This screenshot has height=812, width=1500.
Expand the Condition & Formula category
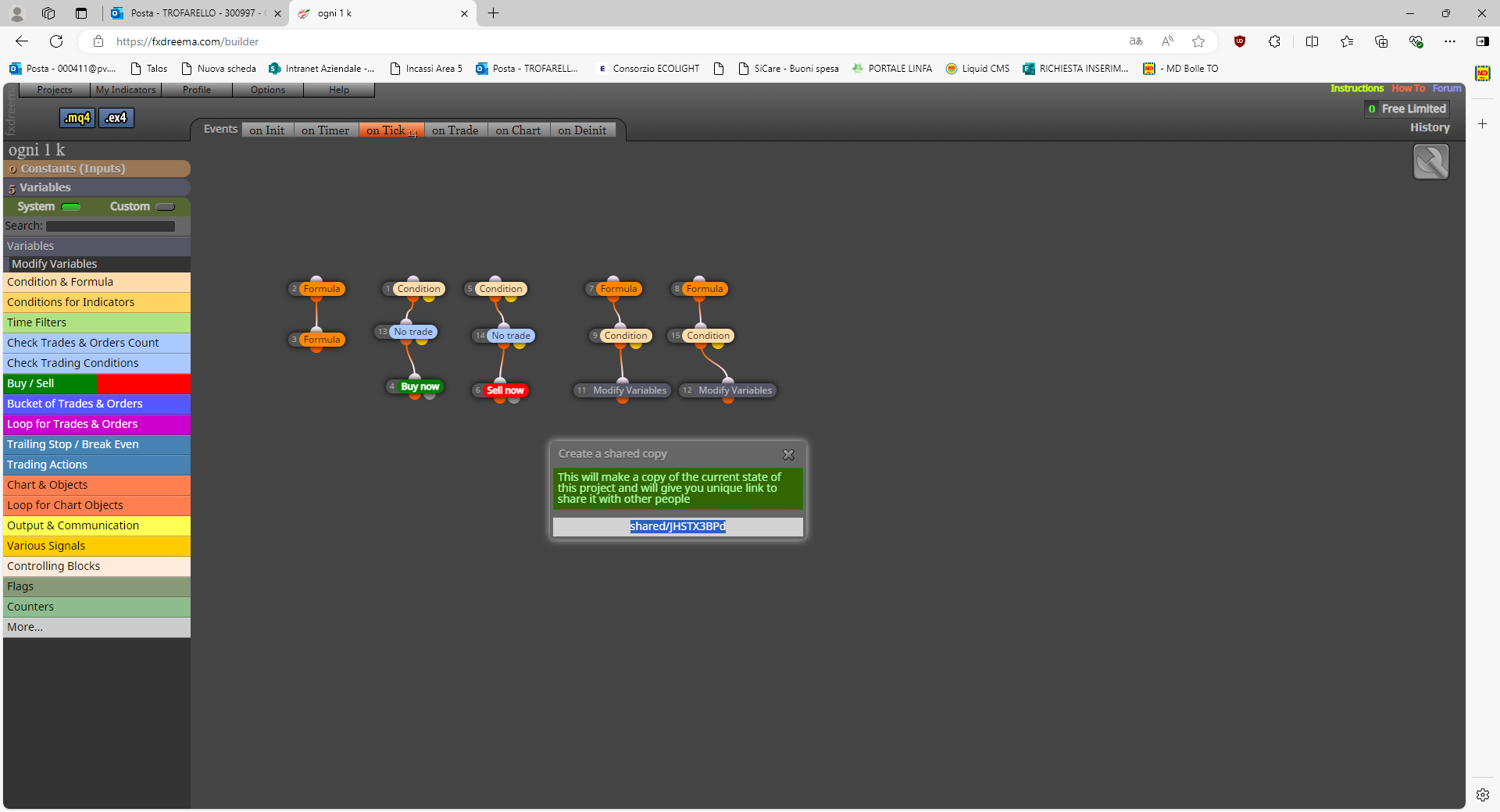97,282
